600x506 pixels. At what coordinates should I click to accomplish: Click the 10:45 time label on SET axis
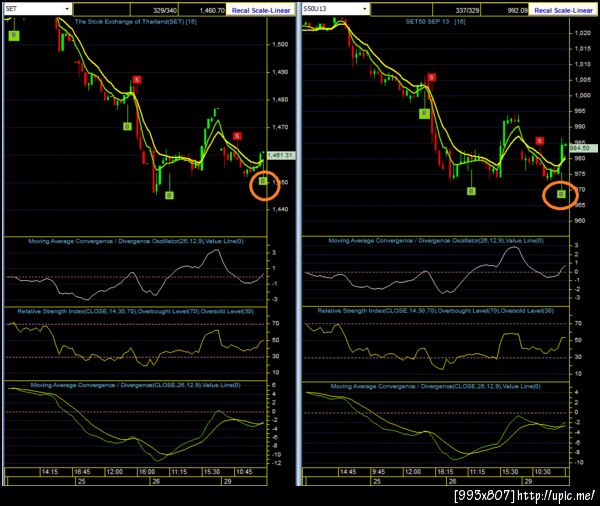coord(244,472)
